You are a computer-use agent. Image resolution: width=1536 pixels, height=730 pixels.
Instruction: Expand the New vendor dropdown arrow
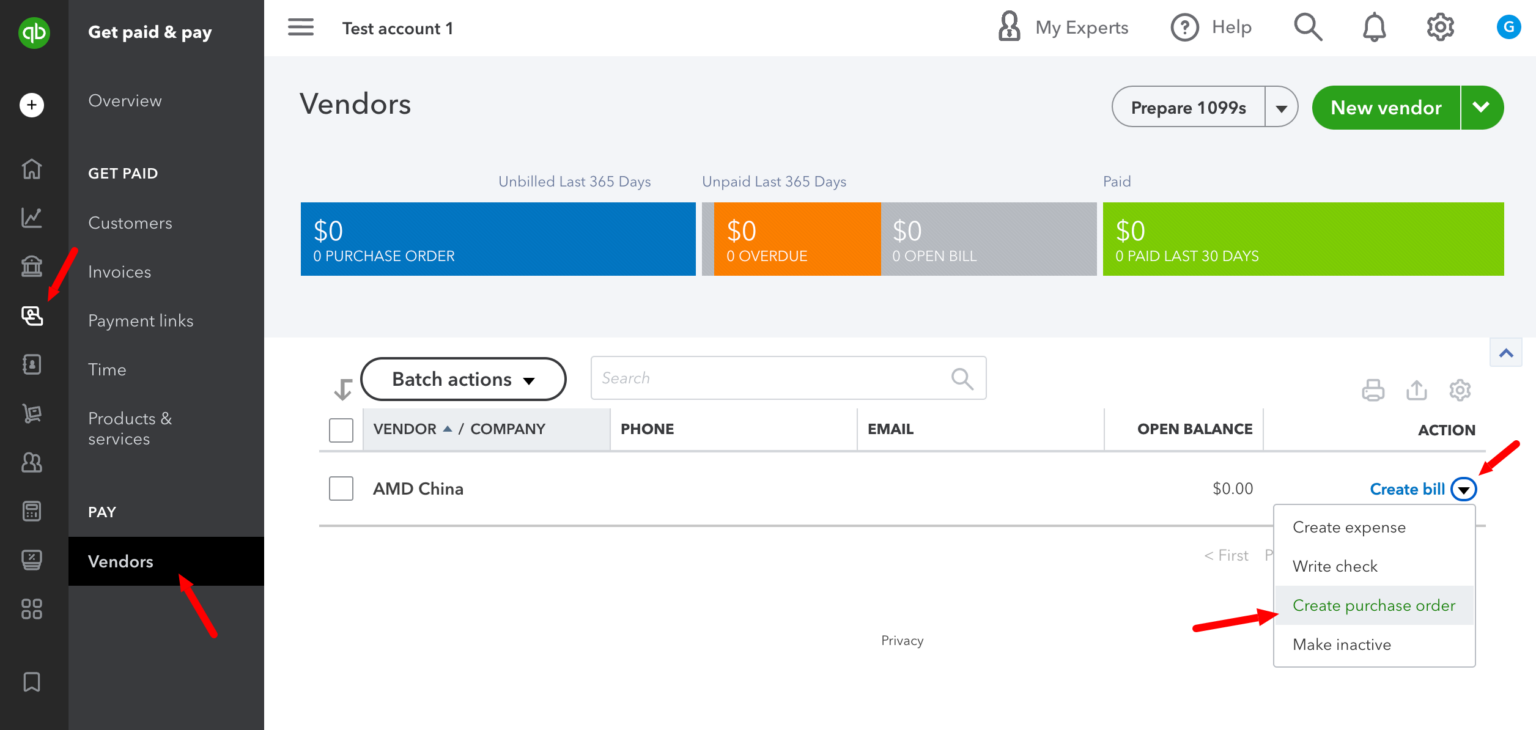1482,107
